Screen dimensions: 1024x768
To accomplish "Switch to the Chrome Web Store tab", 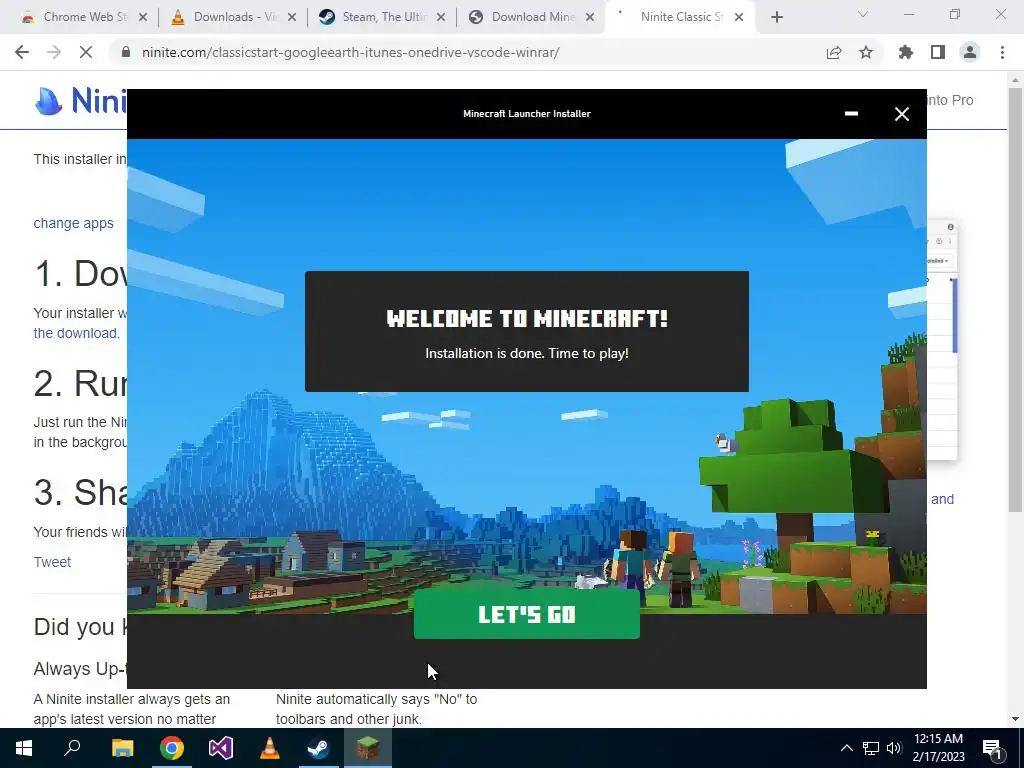I will pos(85,17).
